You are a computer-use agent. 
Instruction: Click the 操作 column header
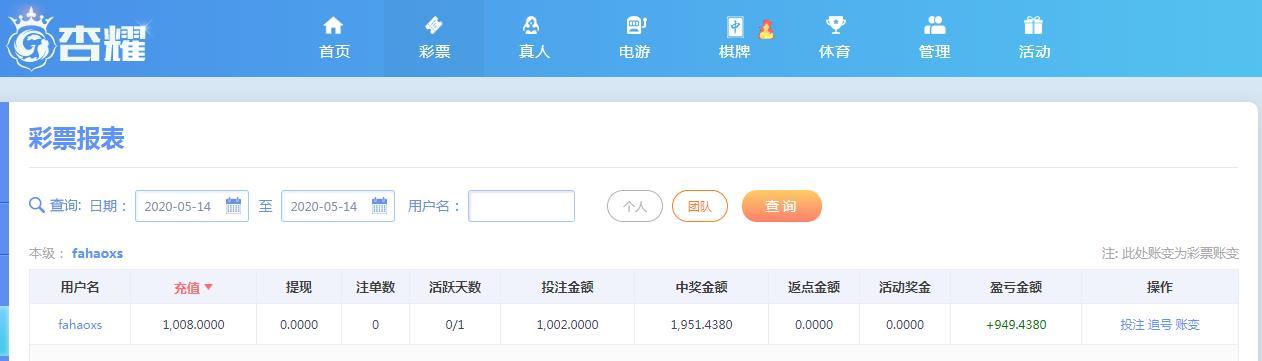point(1160,287)
